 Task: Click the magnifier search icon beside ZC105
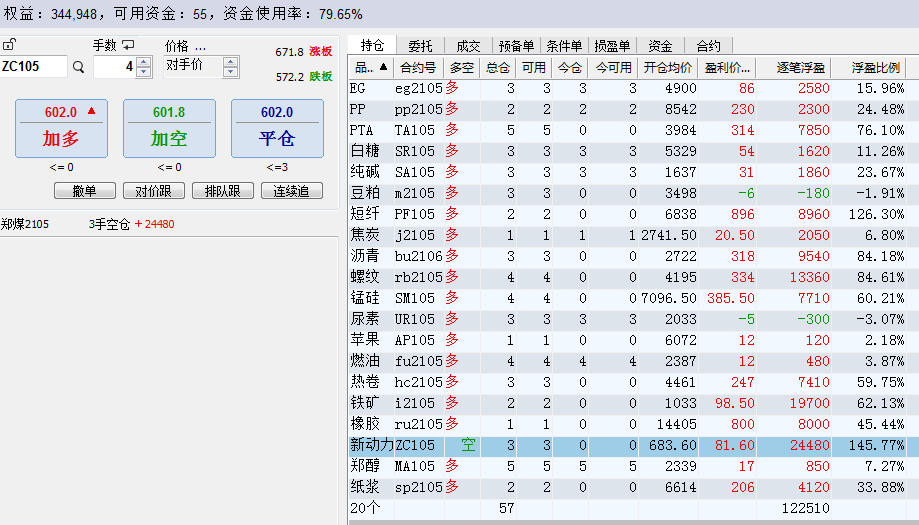(x=78, y=67)
